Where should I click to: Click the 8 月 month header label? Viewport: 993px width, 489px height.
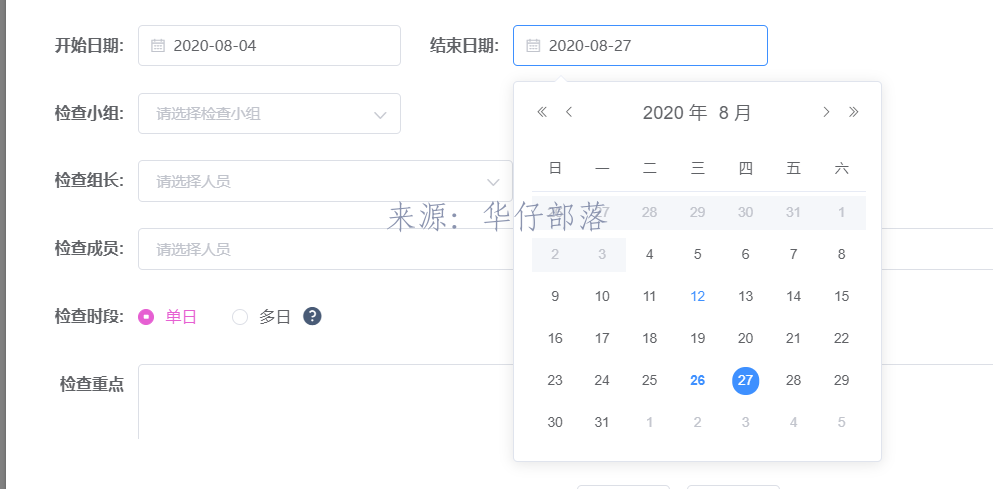click(x=735, y=113)
